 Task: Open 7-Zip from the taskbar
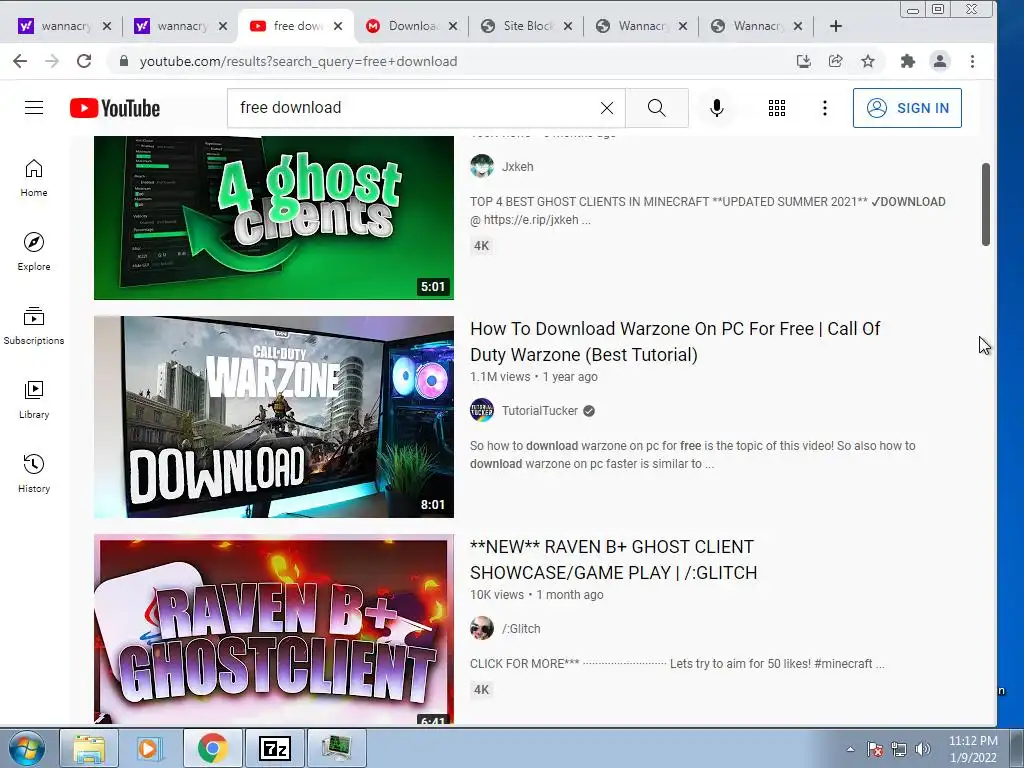(274, 748)
